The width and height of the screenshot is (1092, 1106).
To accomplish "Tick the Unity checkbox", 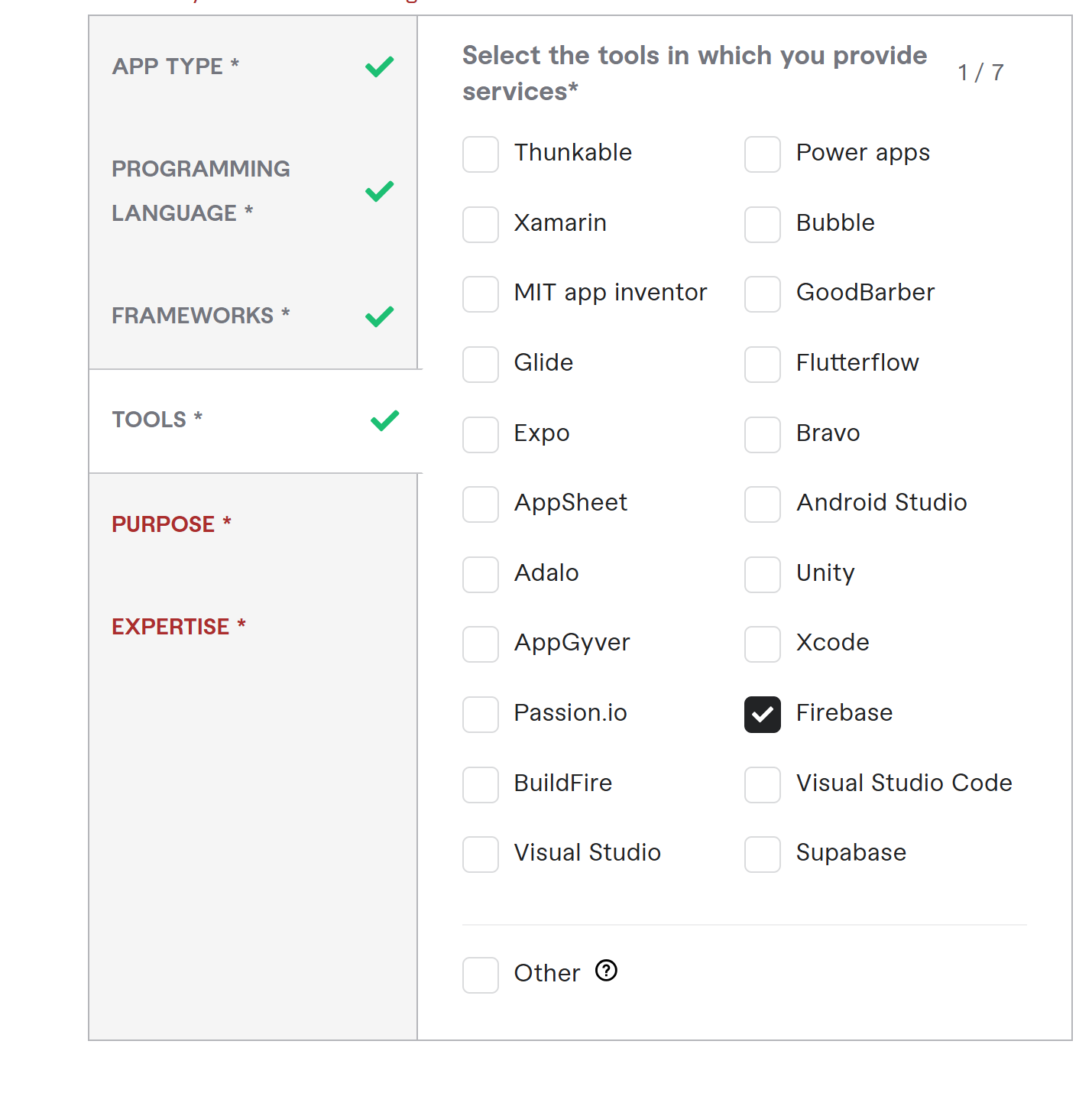I will [x=763, y=575].
